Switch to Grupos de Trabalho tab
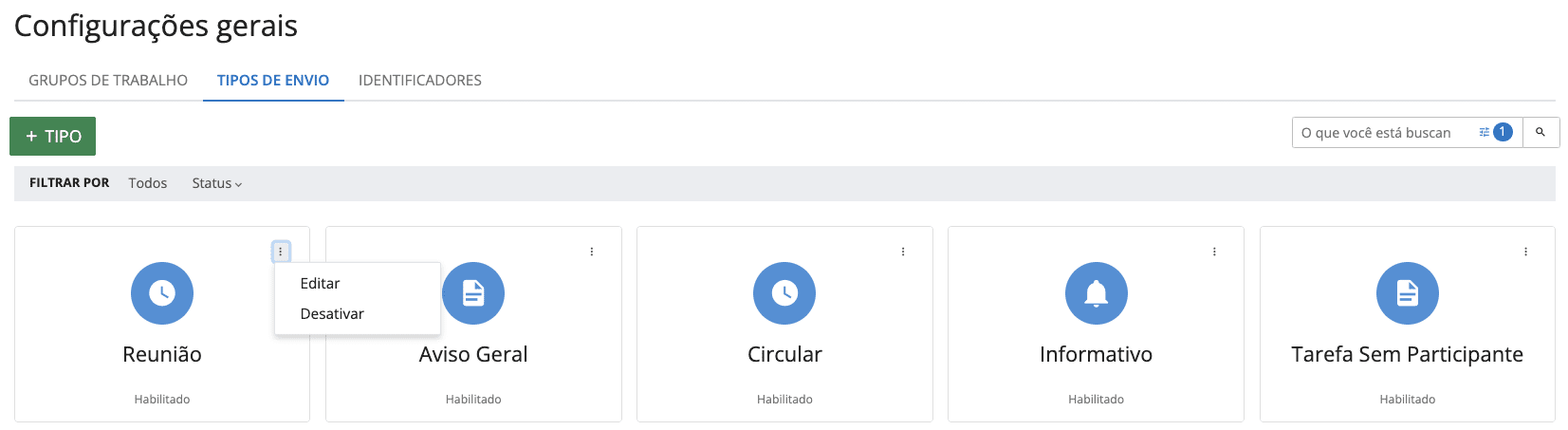Viewport: 1568px width, 430px height. tap(108, 81)
